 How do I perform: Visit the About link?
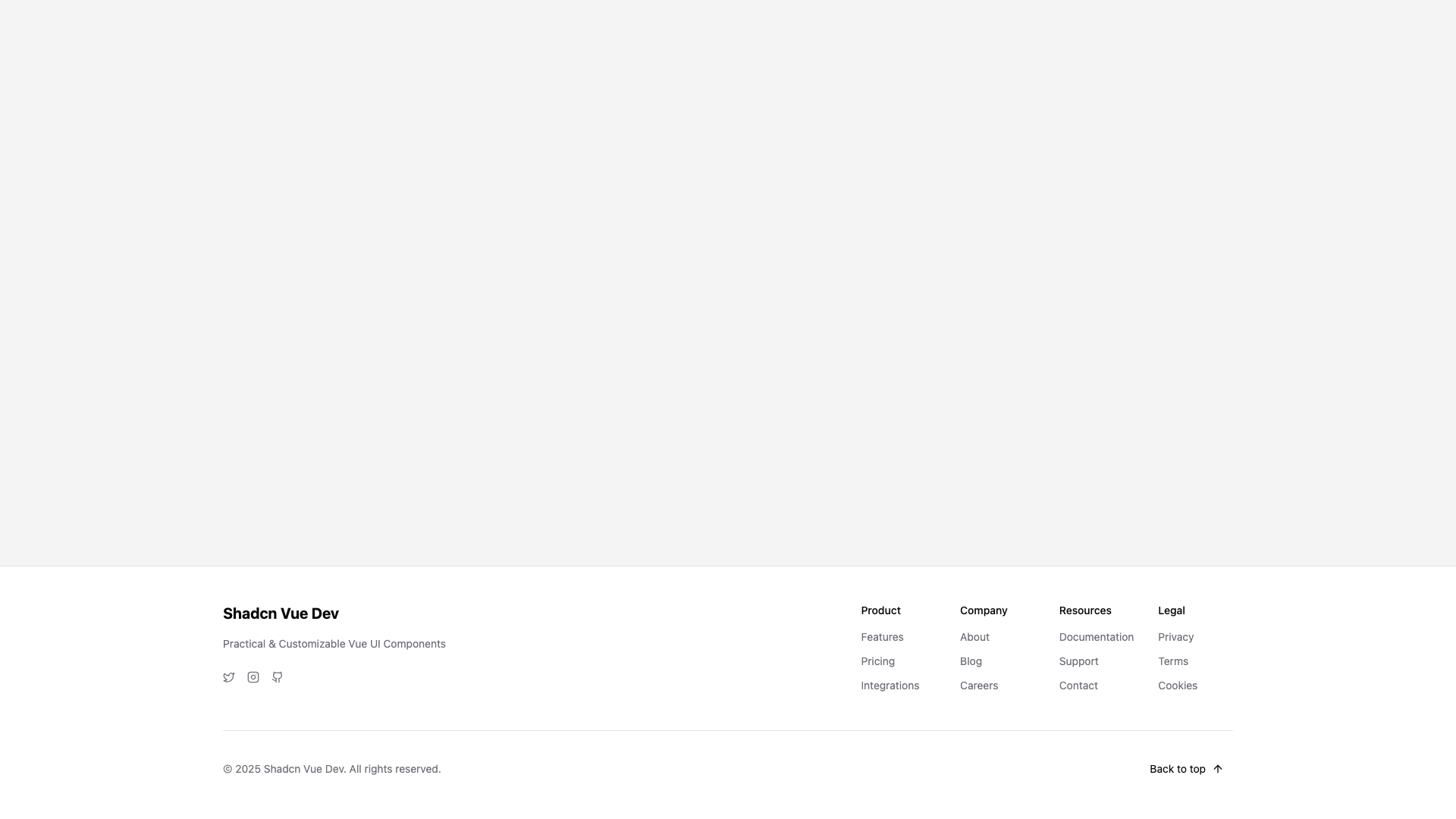tap(974, 637)
